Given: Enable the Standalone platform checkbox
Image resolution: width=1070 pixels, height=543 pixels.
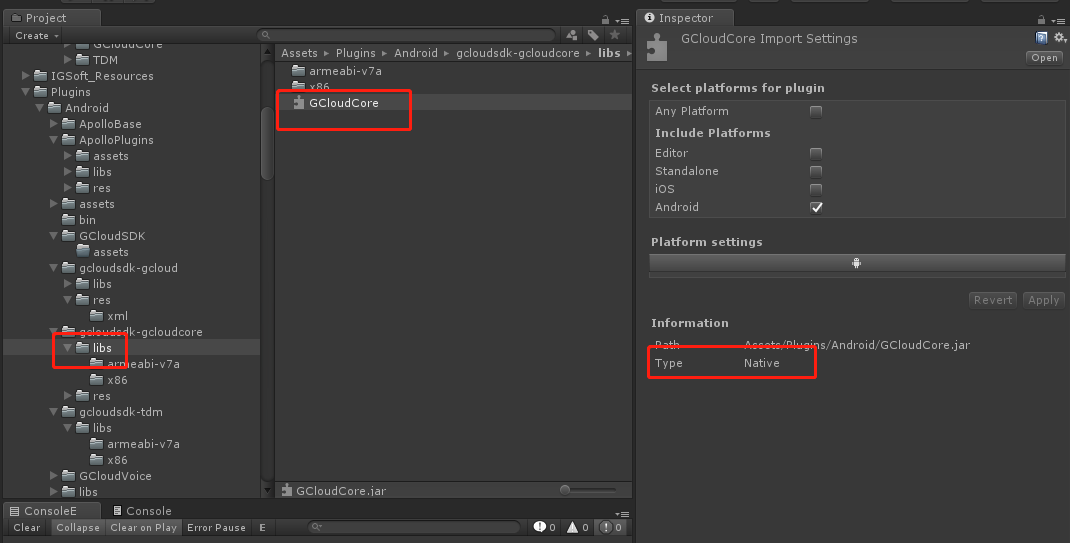Looking at the screenshot, I should tap(815, 171).
